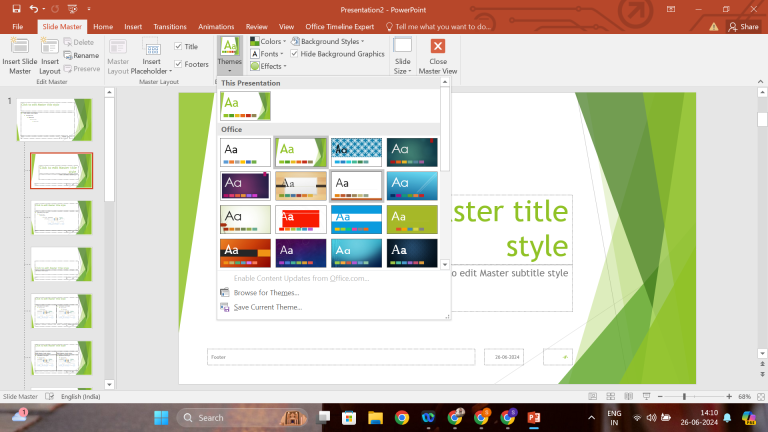Open the Review tab
Image resolution: width=768 pixels, height=432 pixels.
coord(257,26)
